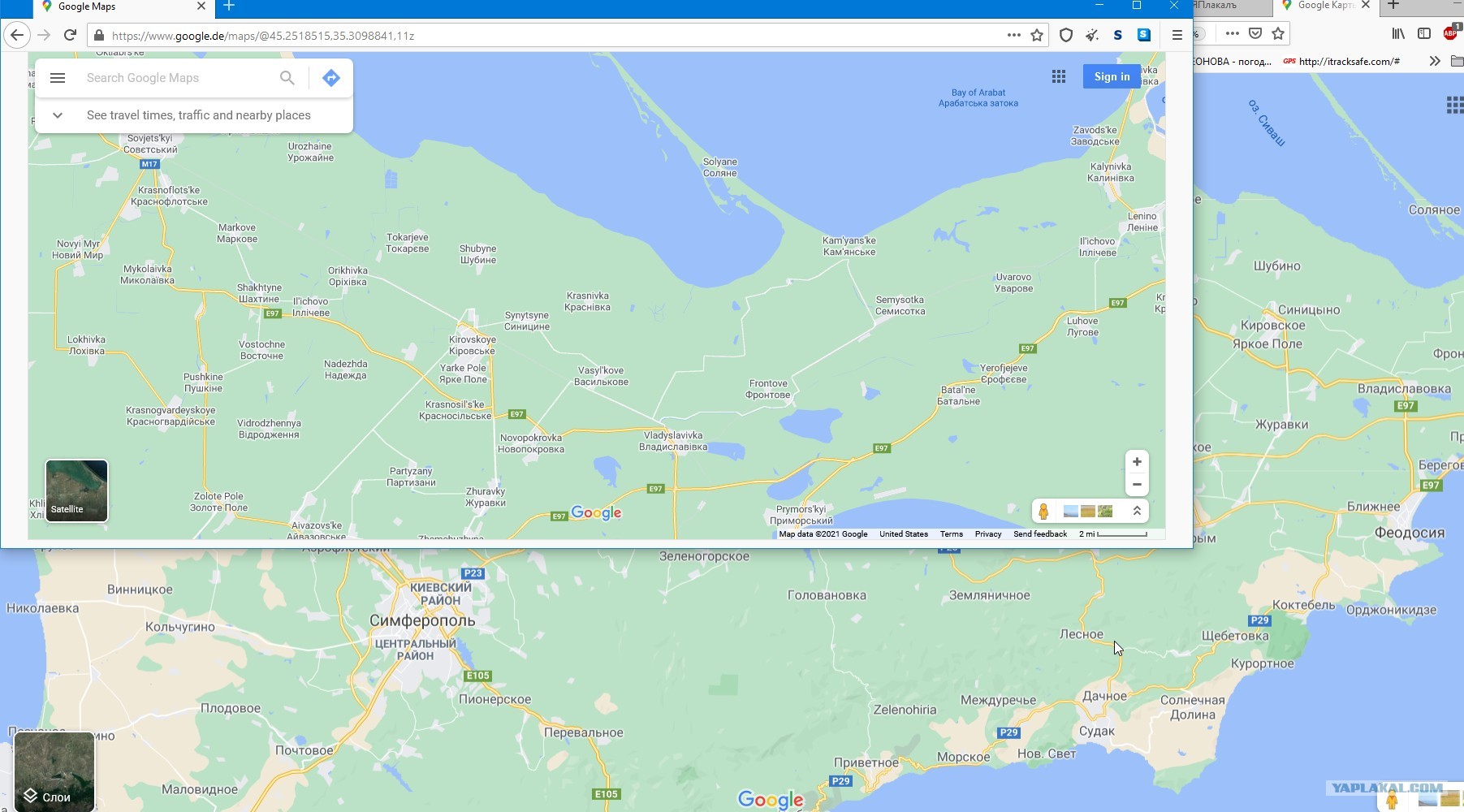The height and width of the screenshot is (812, 1464).
Task: Open a new tab in the front window
Action: (229, 6)
